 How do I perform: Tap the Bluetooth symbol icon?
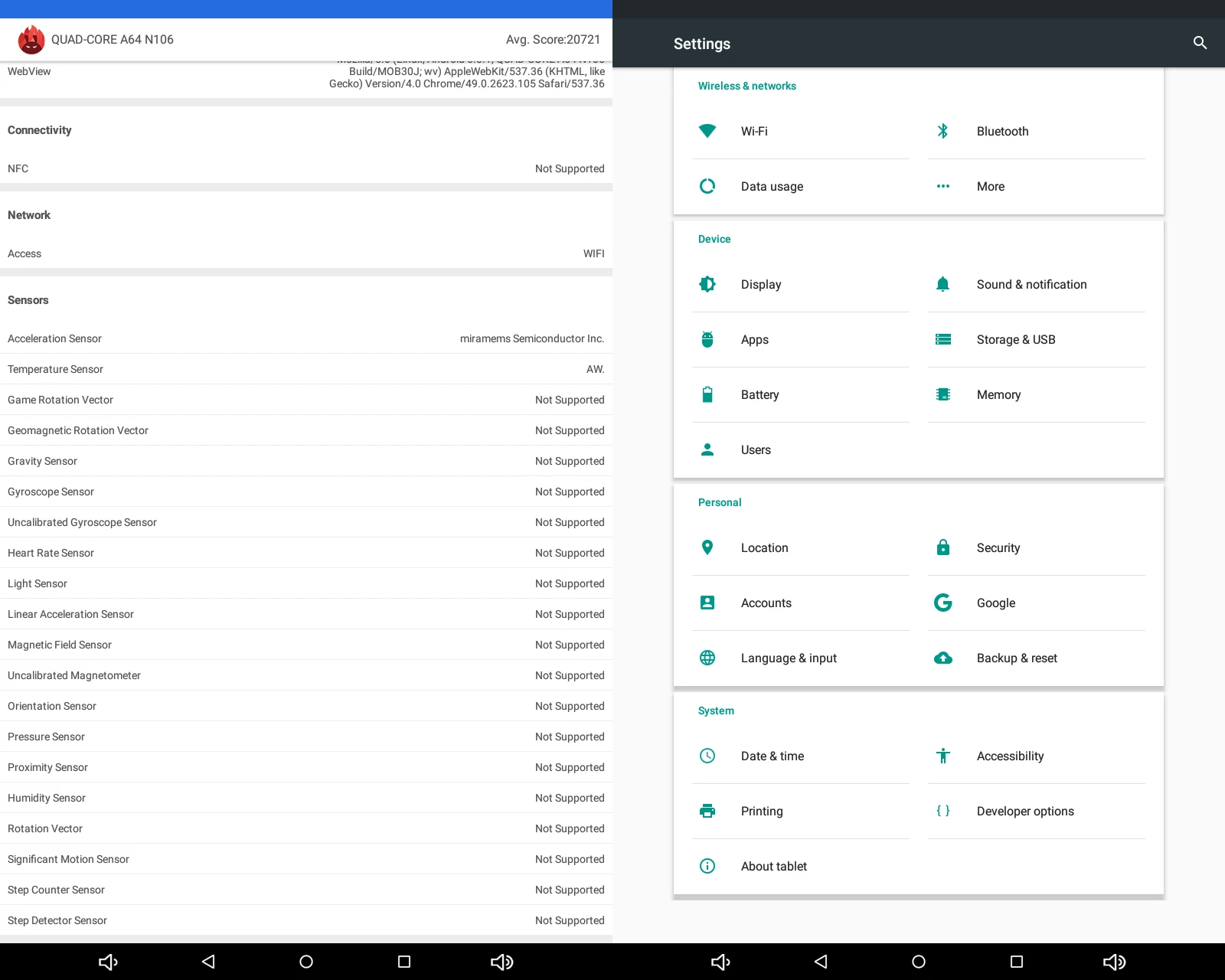tap(943, 131)
